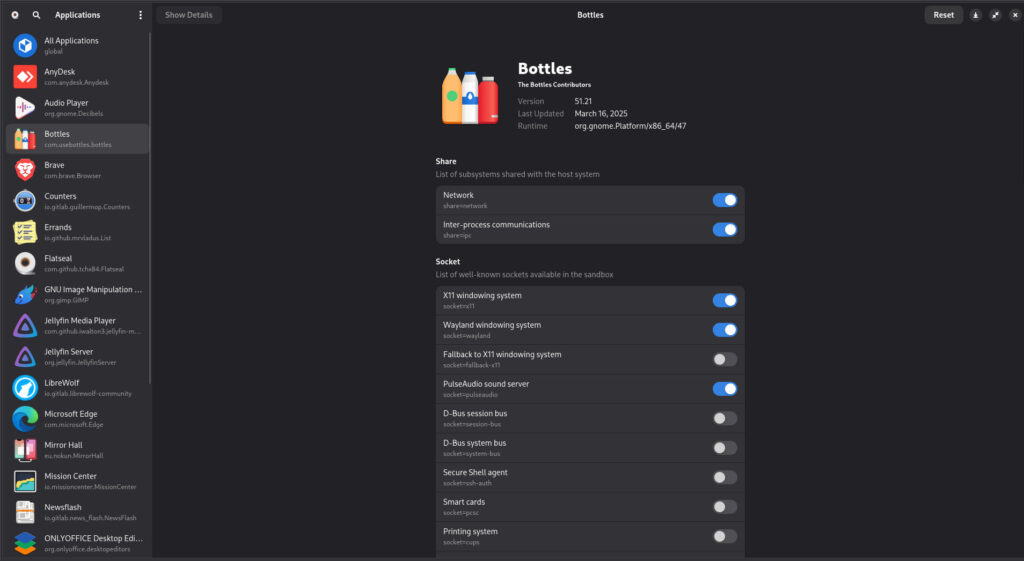The width and height of the screenshot is (1024, 561).
Task: Click the Show Details button
Action: 189,15
